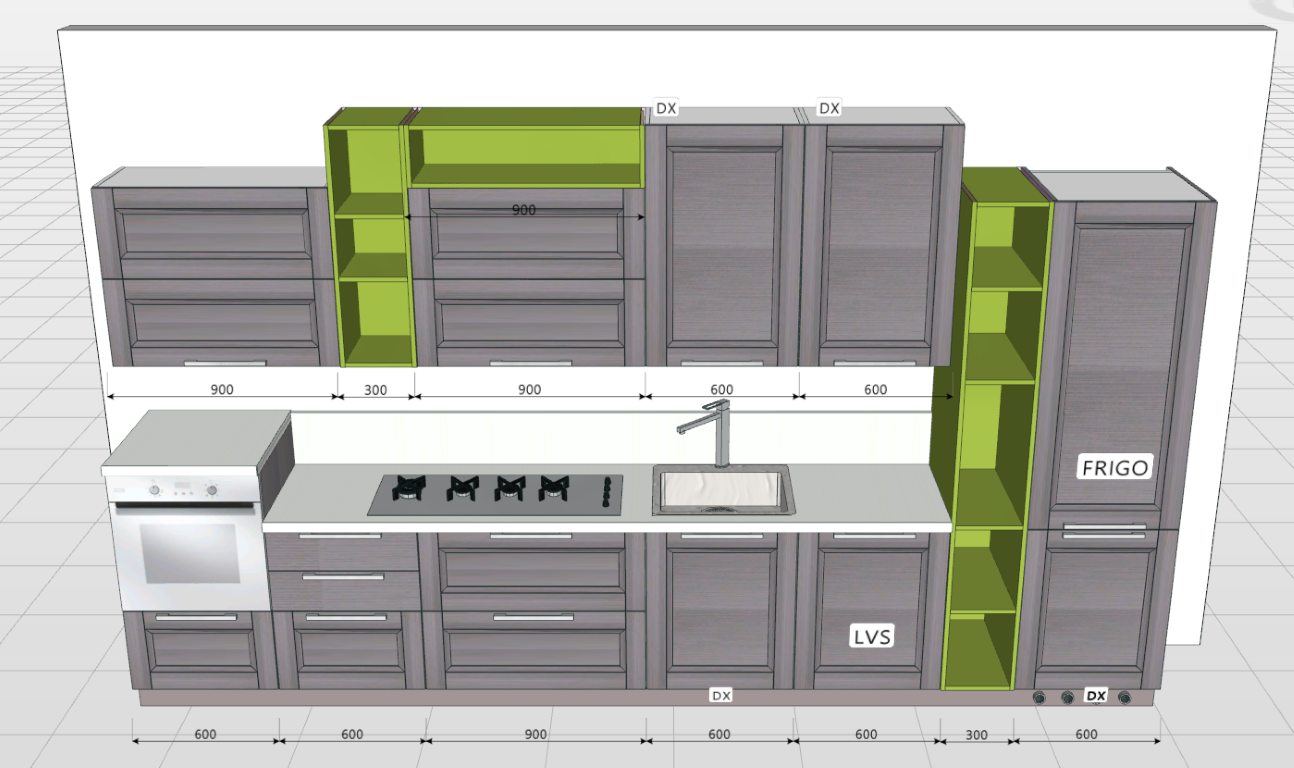1294x768 pixels.
Task: Select the sink basin
Action: [722, 490]
